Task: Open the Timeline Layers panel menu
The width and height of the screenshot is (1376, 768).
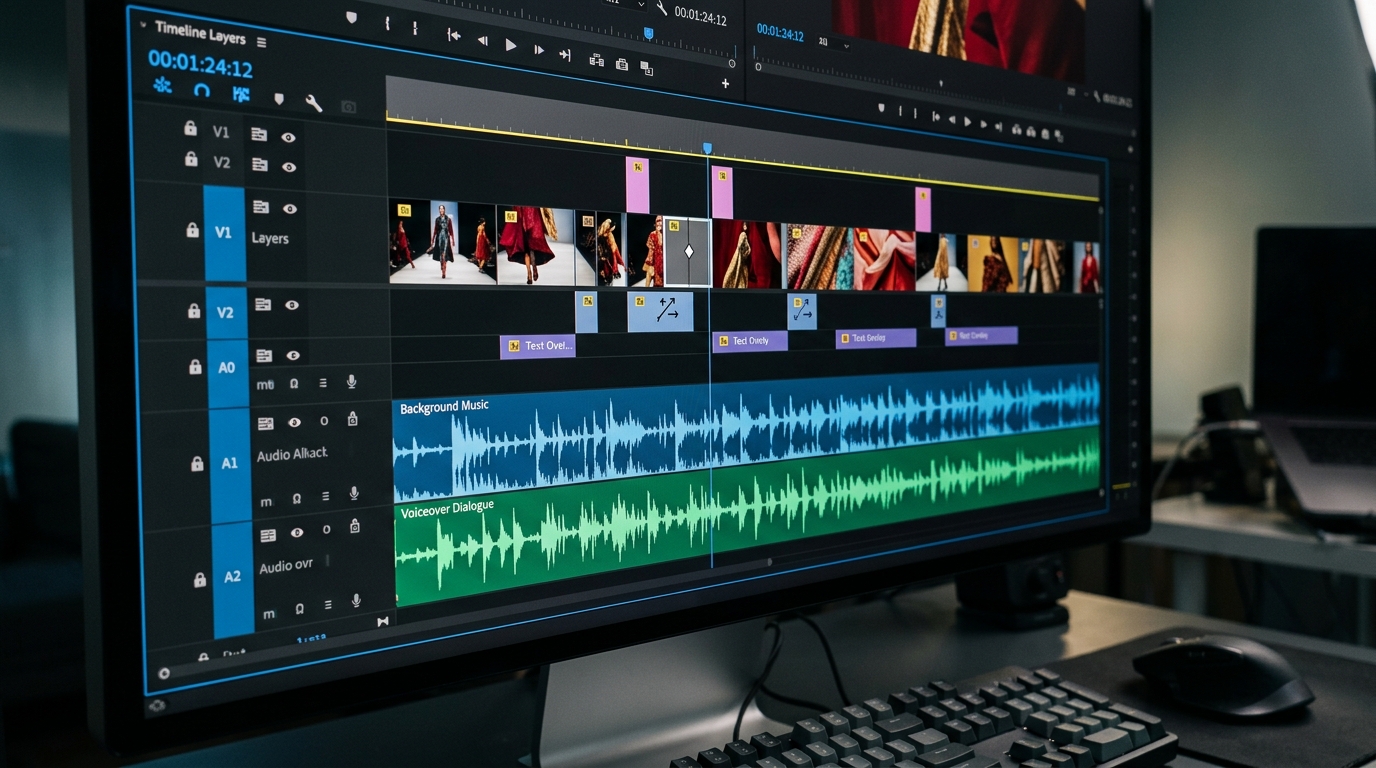Action: coord(261,42)
